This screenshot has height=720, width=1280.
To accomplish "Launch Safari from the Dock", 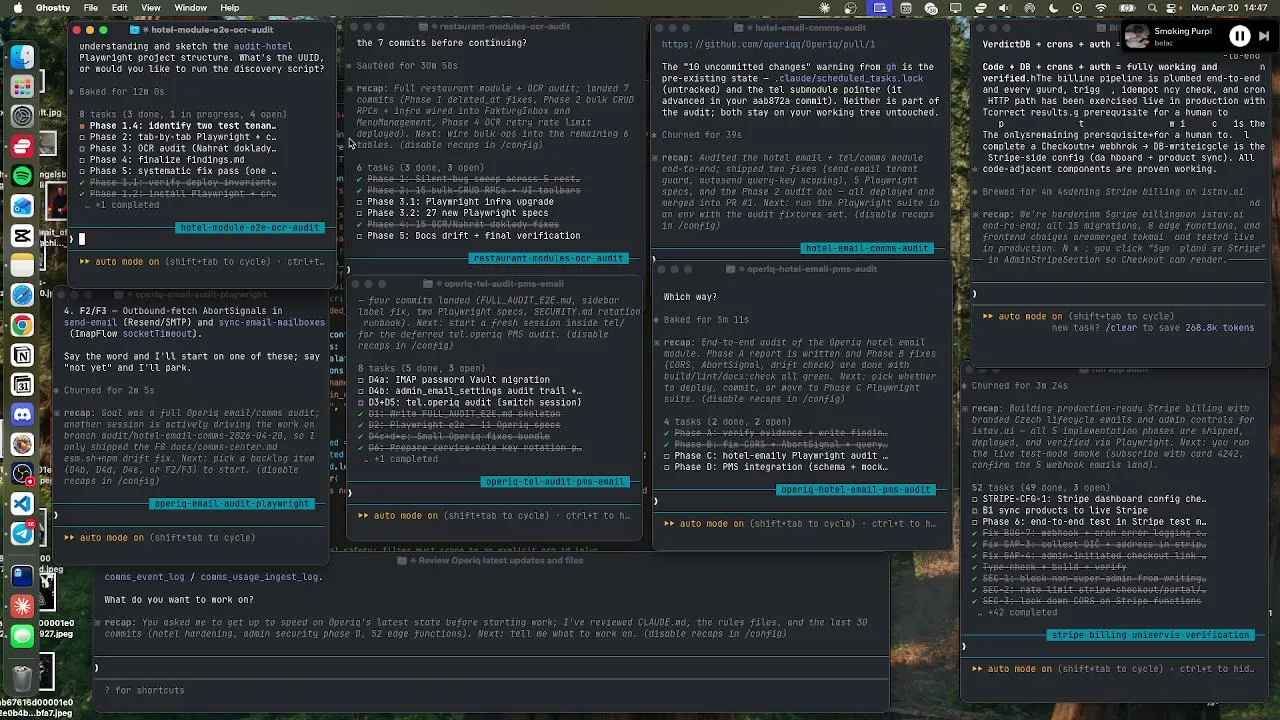I will tap(22, 296).
